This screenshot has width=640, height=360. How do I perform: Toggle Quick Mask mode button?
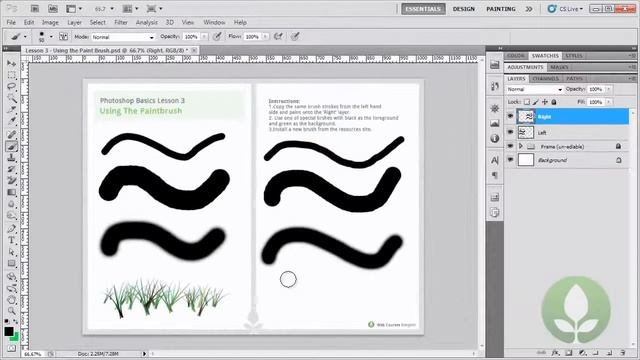click(11, 348)
